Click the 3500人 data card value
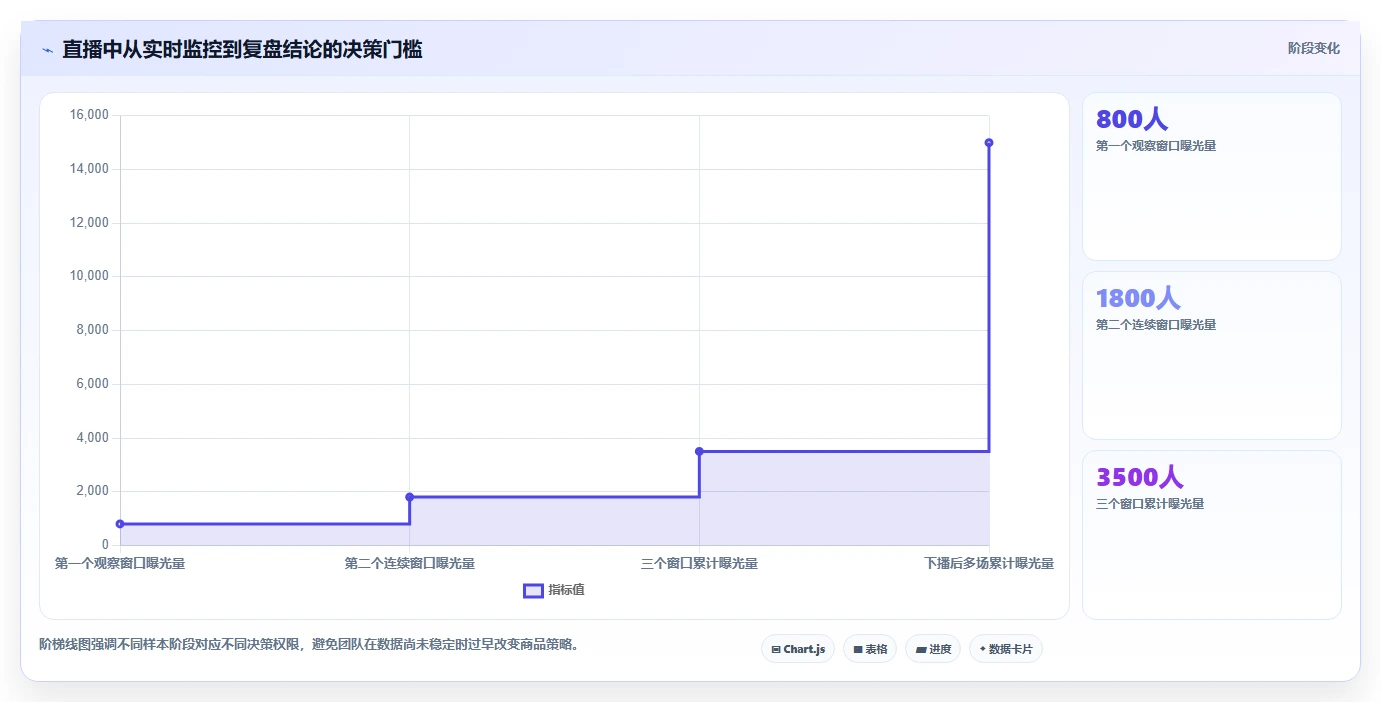Viewport: 1381px width, 702px height. (x=1139, y=477)
